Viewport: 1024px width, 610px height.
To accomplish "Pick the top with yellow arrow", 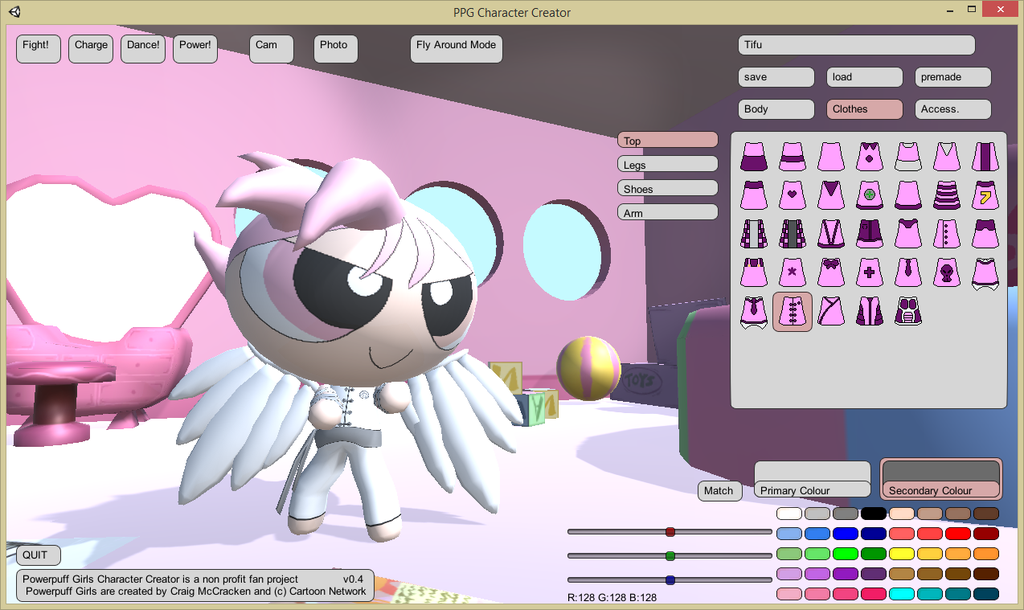I will (985, 194).
